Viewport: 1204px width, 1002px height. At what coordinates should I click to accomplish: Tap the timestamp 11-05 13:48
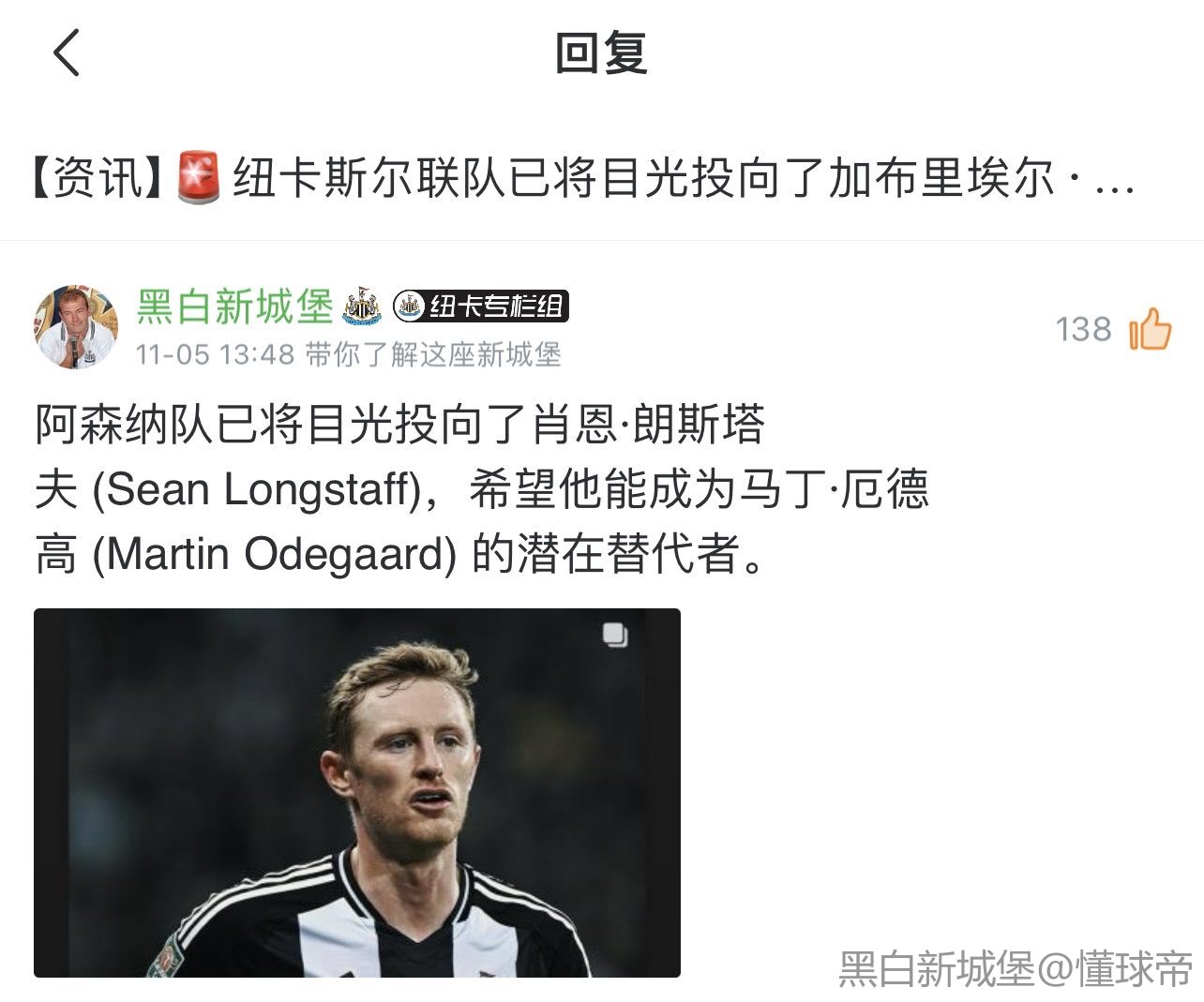[215, 354]
